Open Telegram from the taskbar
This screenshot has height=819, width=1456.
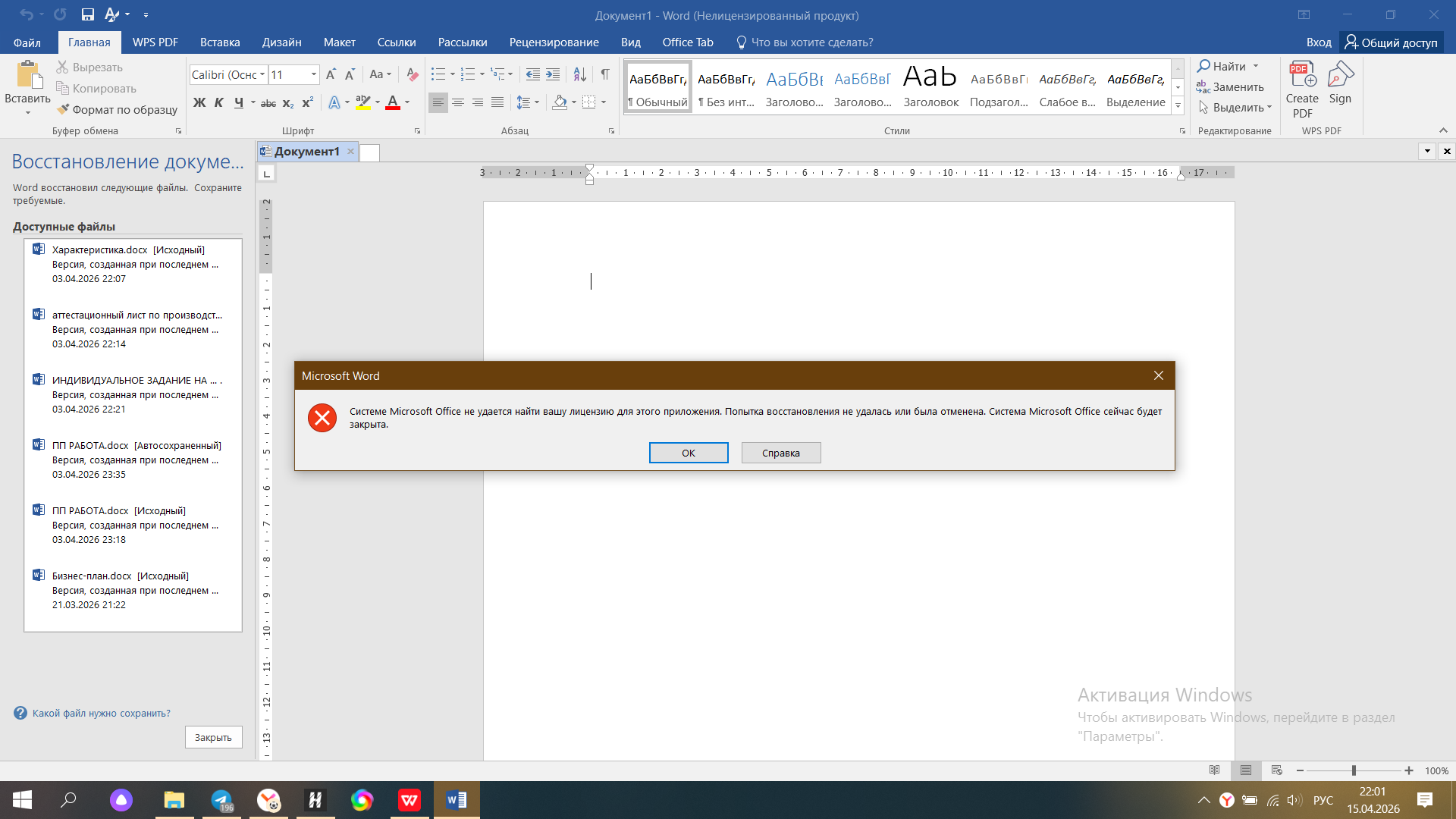pos(221,800)
